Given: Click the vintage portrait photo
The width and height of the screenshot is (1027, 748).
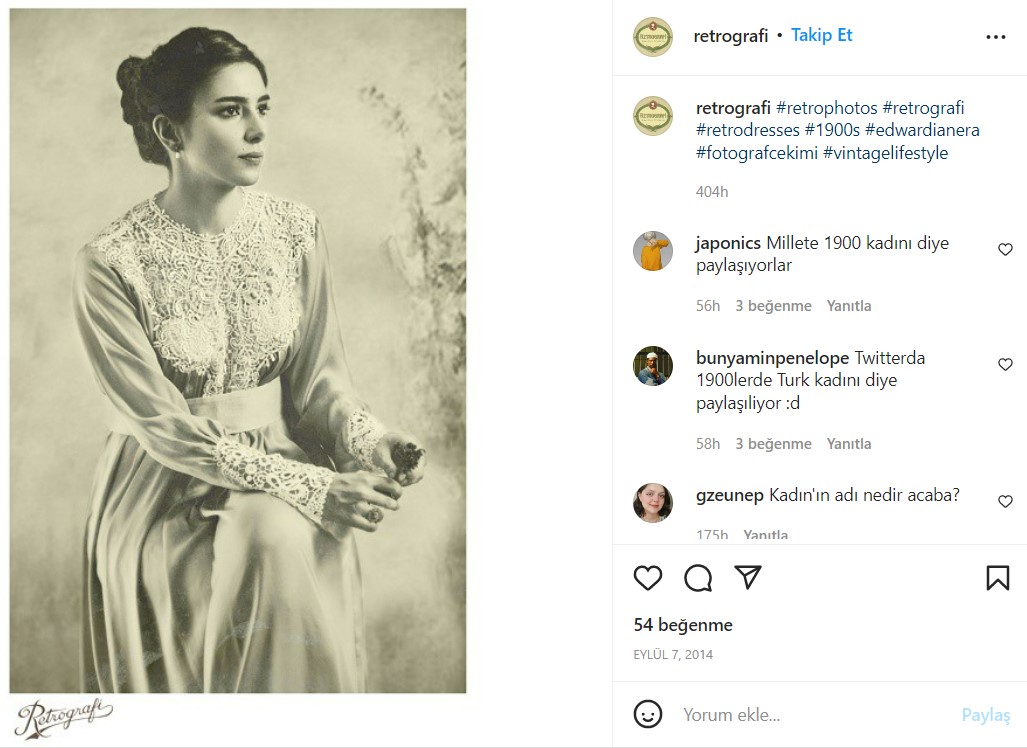Looking at the screenshot, I should coord(238,350).
